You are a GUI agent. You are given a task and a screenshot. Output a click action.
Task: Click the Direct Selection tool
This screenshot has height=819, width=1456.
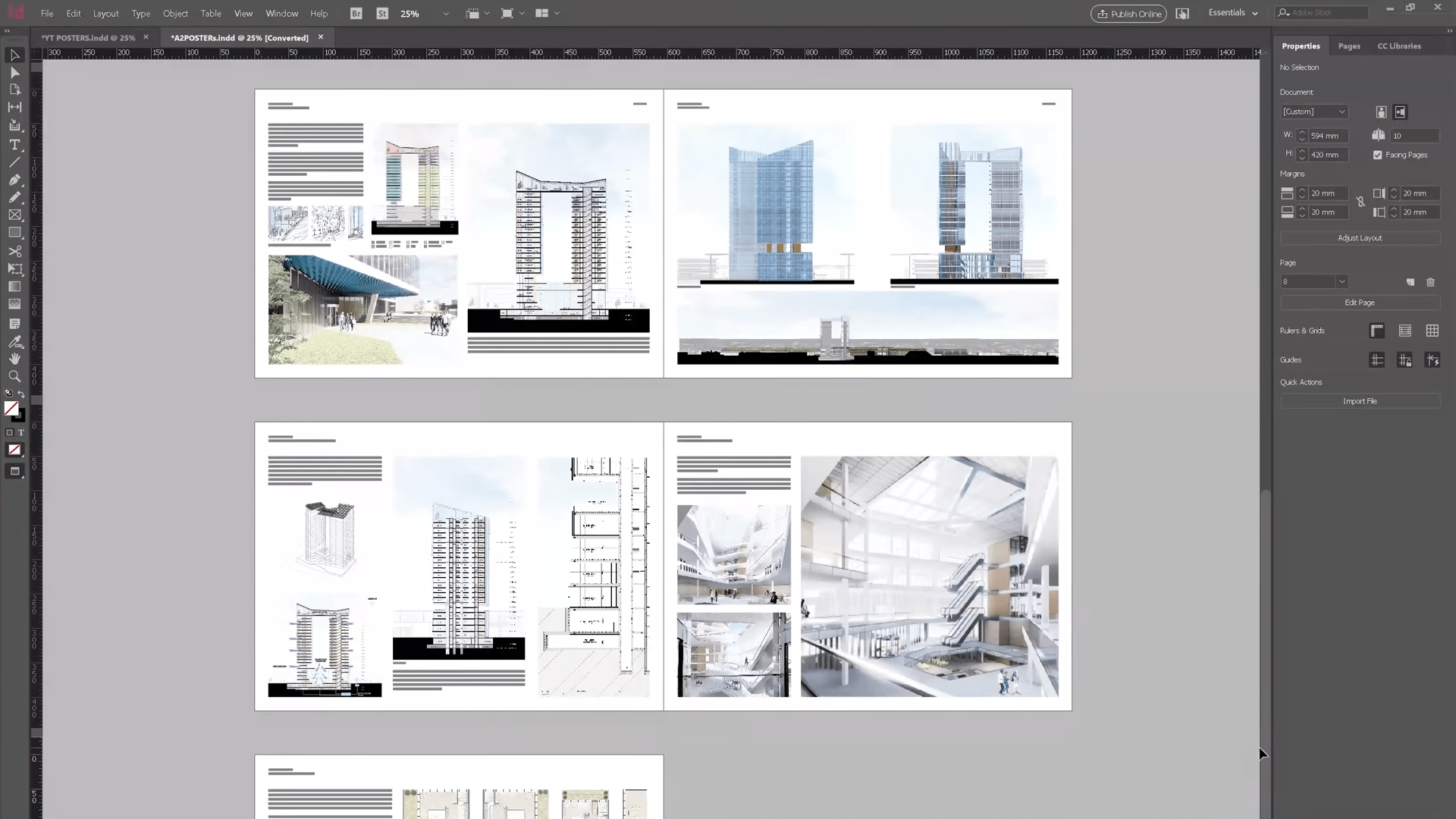tap(14, 73)
